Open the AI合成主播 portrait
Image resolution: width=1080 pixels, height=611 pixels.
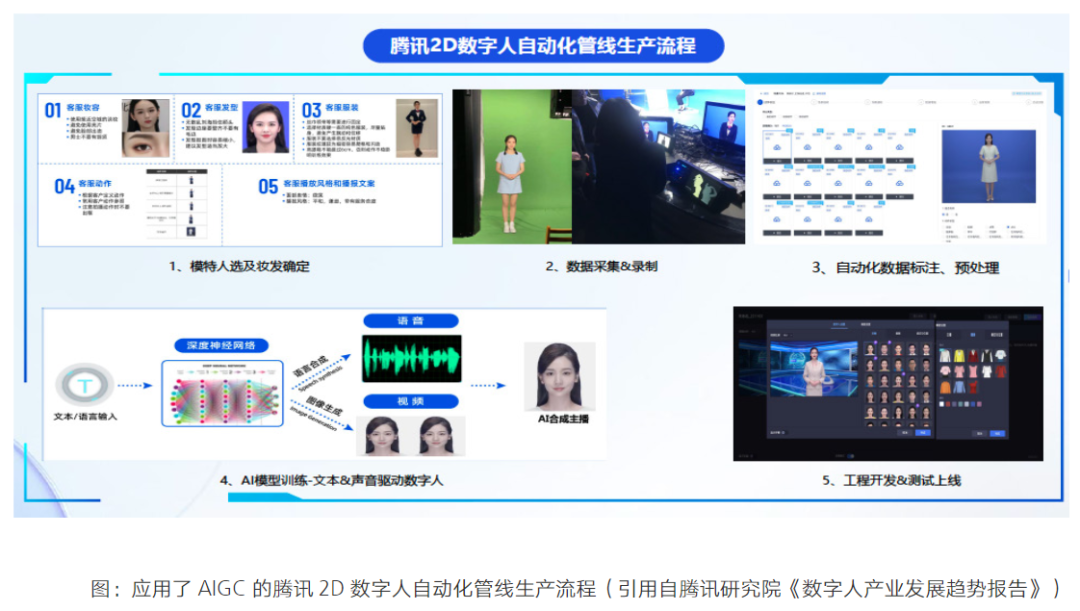point(560,377)
